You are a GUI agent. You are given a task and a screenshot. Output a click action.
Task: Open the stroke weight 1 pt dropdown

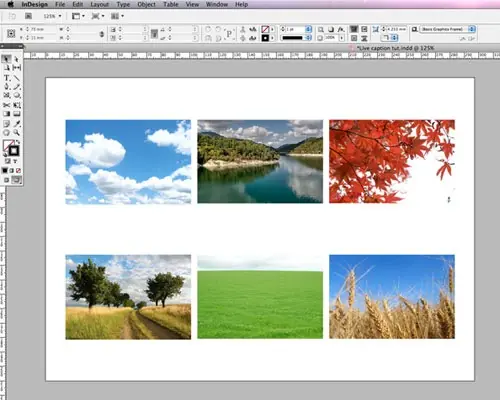pos(308,29)
